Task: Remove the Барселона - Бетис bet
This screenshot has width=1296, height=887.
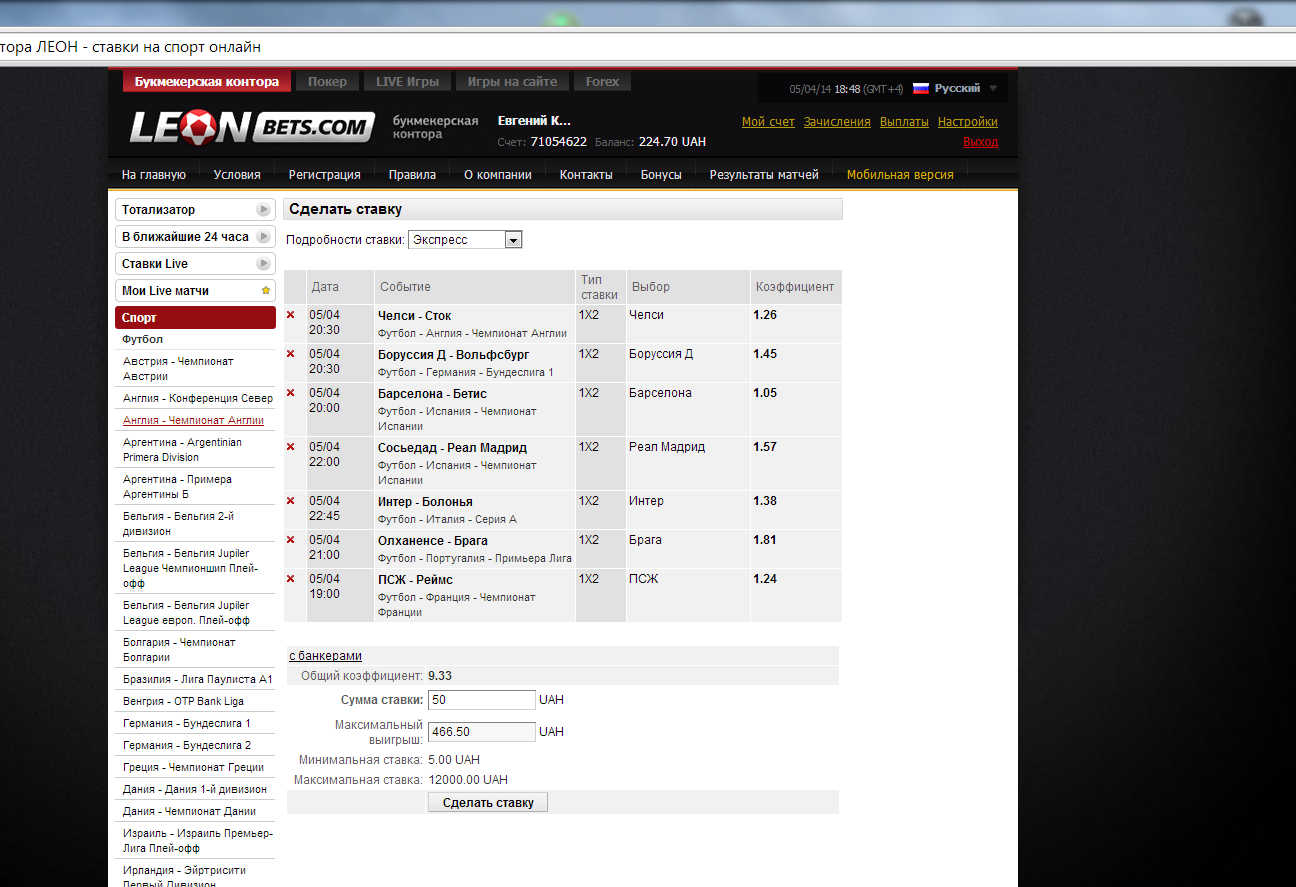Action: 291,393
